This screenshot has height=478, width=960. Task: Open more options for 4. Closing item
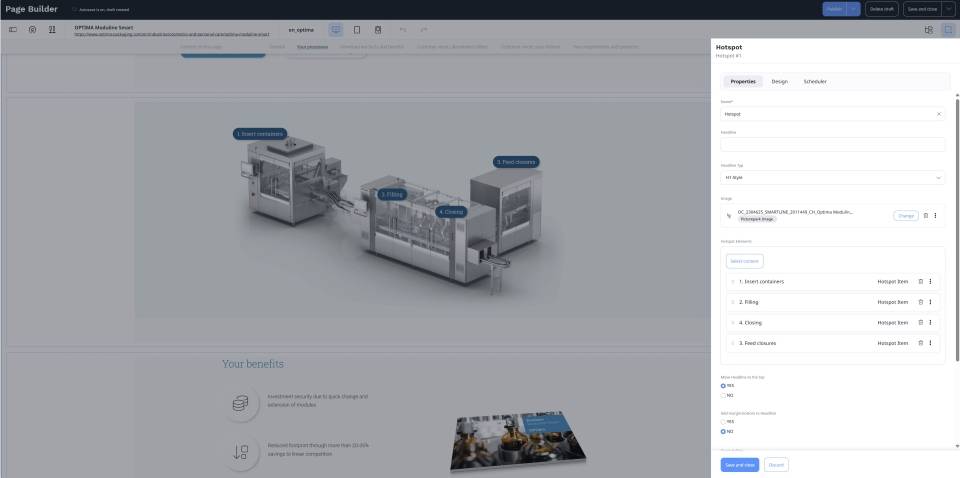pos(931,323)
